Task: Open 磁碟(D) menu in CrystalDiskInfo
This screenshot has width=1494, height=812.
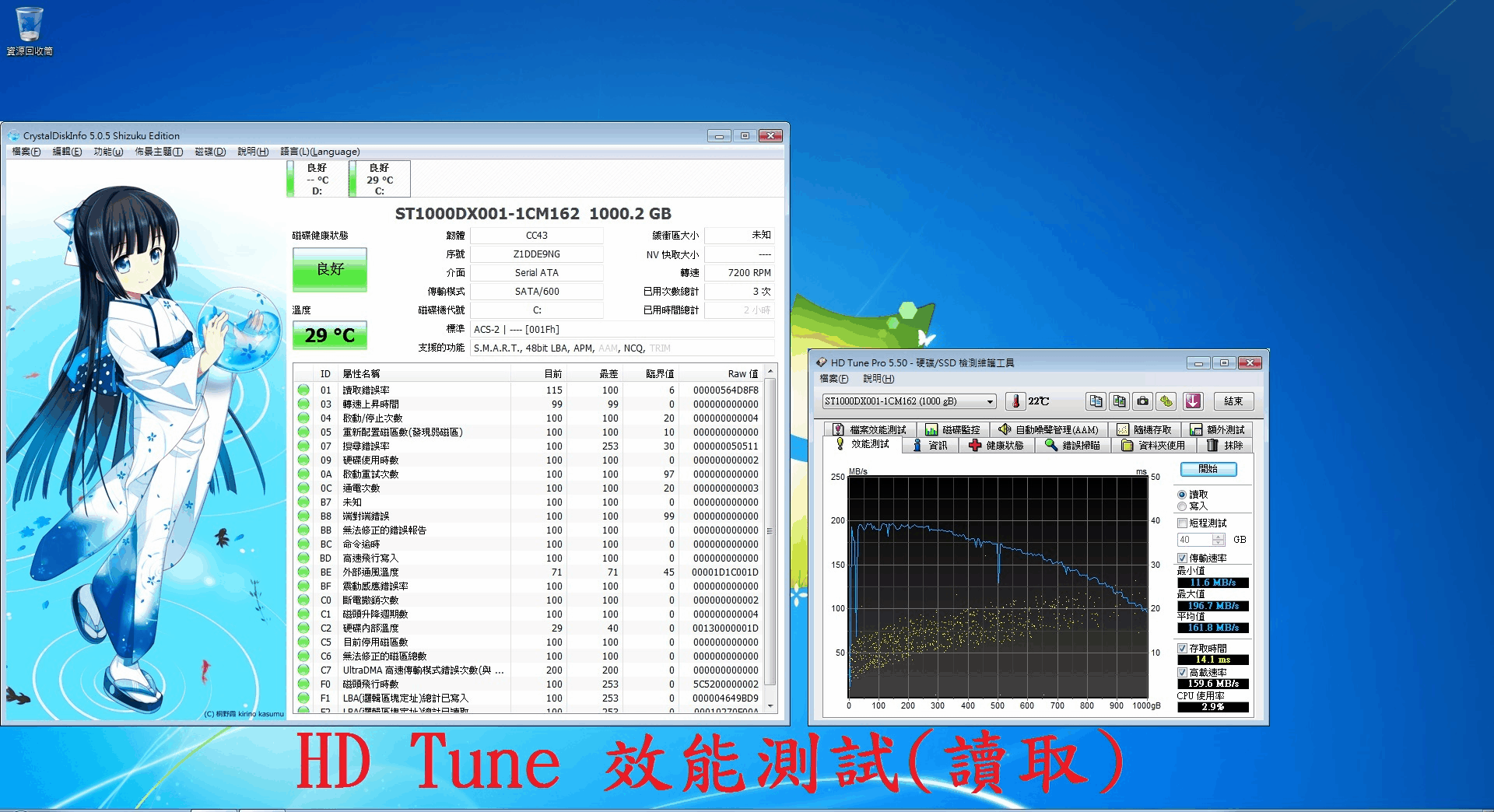Action: pos(210,152)
